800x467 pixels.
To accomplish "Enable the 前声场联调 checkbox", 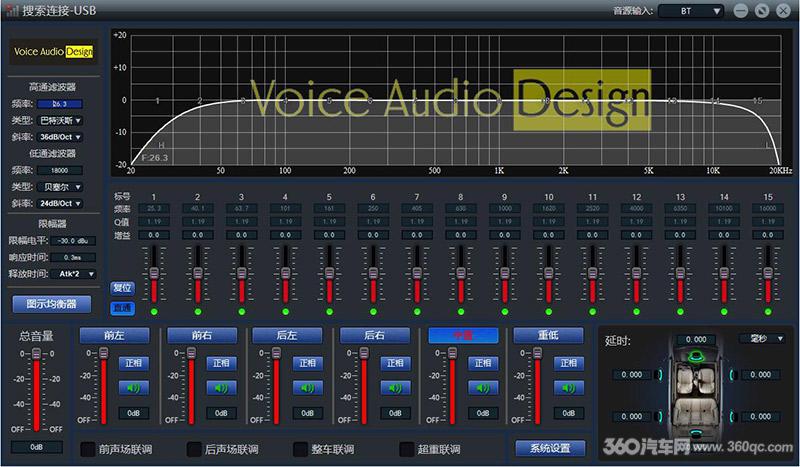I will (88, 449).
